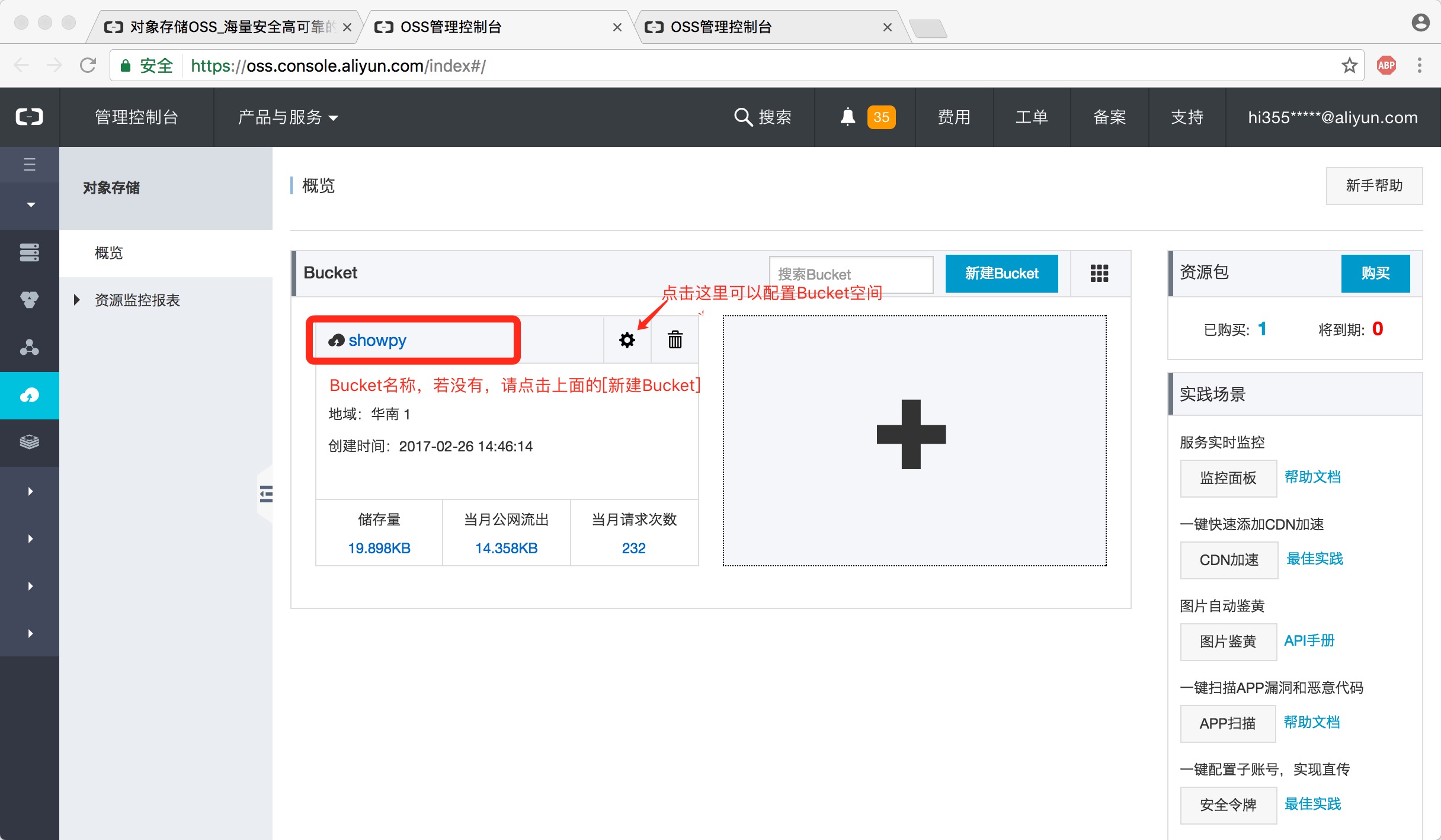The width and height of the screenshot is (1441, 840).
Task: Expand the fourth collapsed sidebar group arrow
Action: coord(30,633)
